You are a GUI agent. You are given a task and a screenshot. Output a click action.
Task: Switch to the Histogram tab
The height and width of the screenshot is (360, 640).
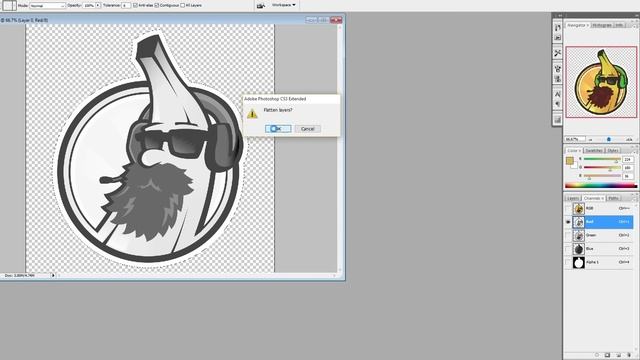pos(602,25)
